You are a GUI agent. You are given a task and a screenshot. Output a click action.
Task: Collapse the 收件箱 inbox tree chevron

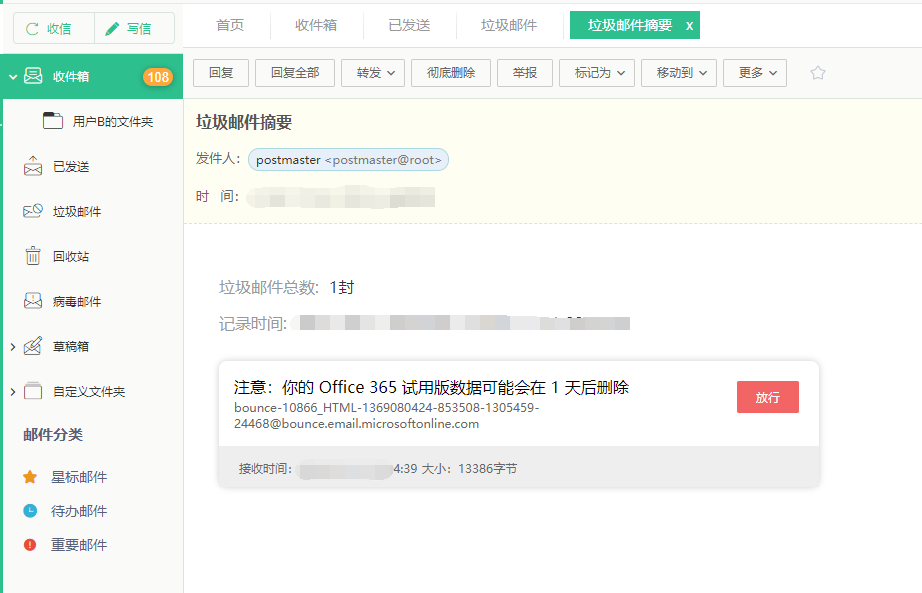12,76
